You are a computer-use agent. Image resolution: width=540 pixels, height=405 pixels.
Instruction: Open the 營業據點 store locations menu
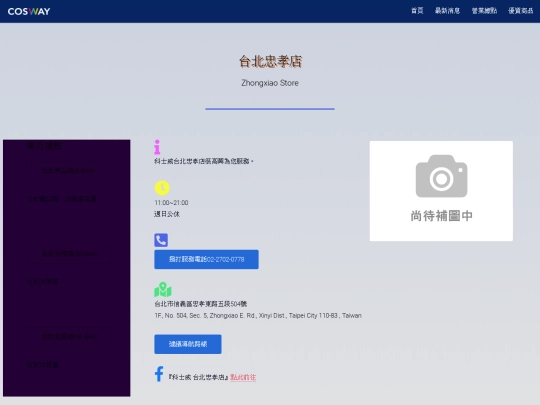[484, 11]
